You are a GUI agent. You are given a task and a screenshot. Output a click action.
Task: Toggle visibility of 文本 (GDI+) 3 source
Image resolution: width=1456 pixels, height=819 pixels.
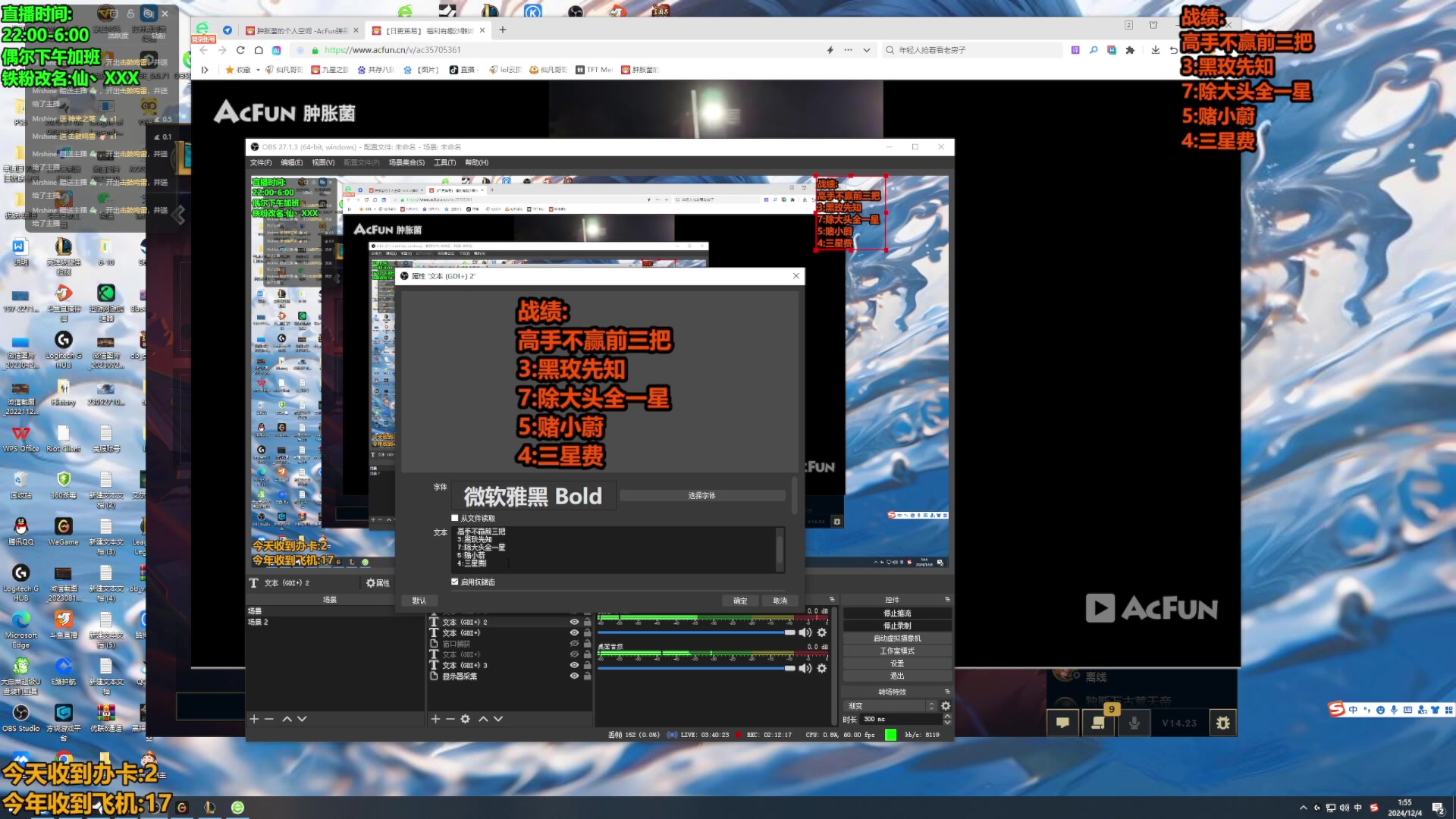click(574, 665)
